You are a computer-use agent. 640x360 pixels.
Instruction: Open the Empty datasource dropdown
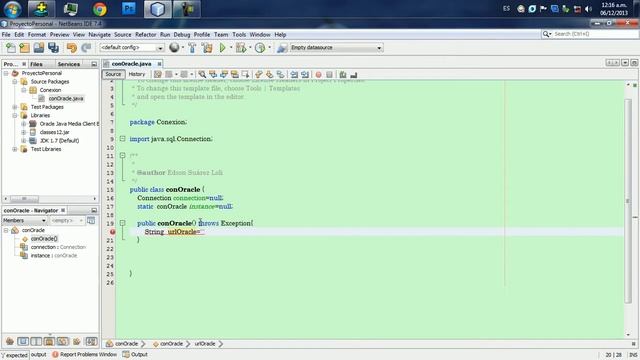coord(336,48)
